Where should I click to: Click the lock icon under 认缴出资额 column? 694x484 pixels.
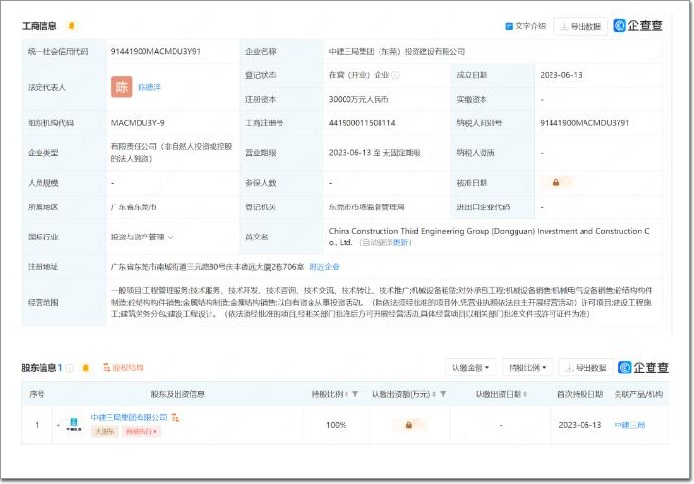[408, 425]
